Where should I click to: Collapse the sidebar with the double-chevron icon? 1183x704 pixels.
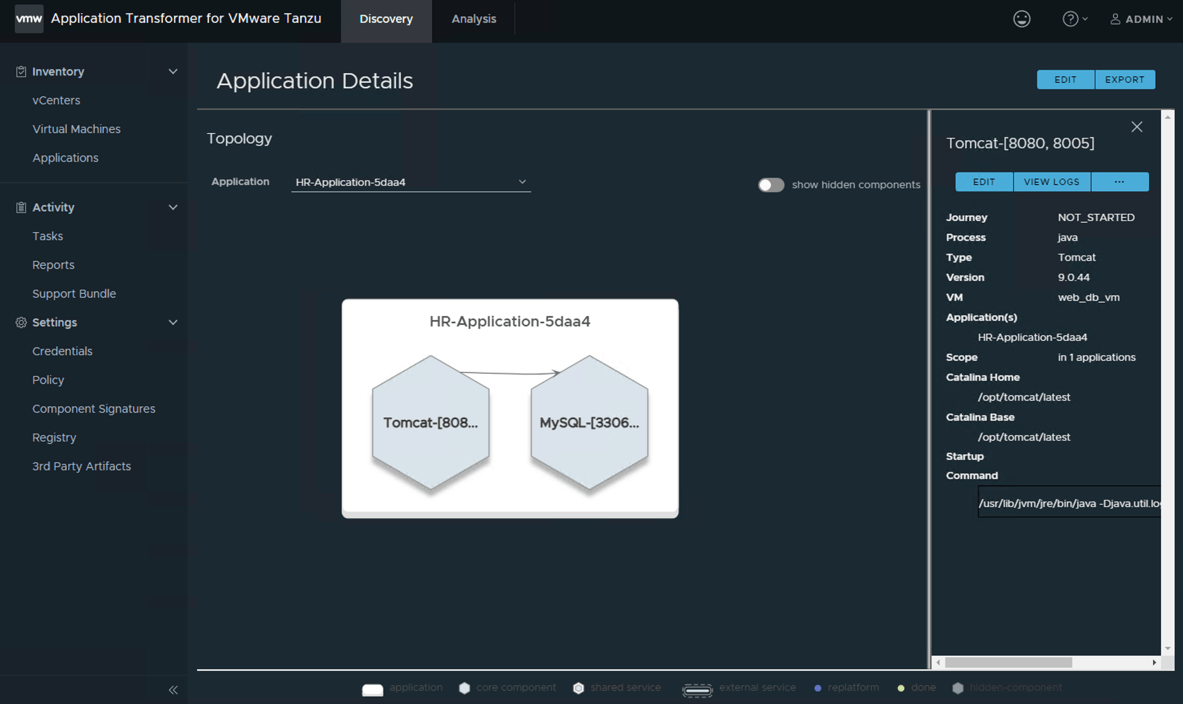coord(172,689)
